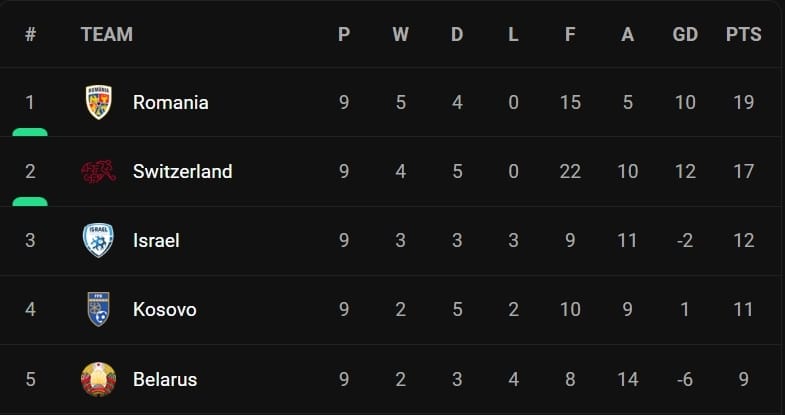Open the Kosovo team page link
785x415 pixels.
click(x=164, y=309)
